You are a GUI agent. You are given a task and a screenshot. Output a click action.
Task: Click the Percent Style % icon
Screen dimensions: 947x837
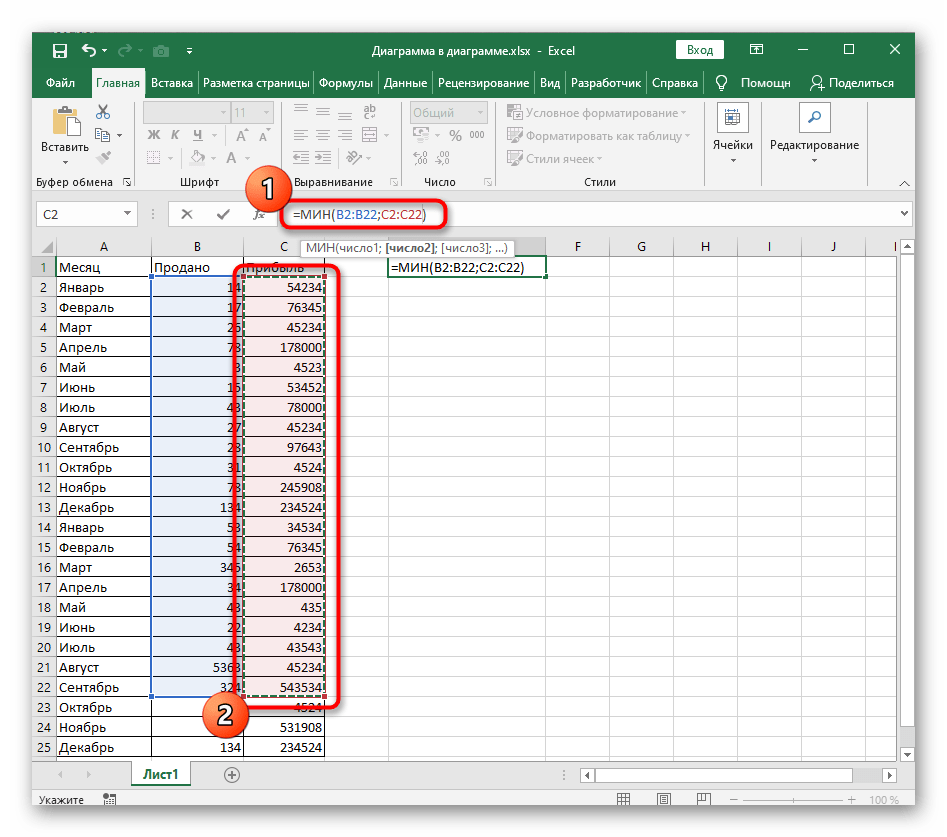point(455,135)
